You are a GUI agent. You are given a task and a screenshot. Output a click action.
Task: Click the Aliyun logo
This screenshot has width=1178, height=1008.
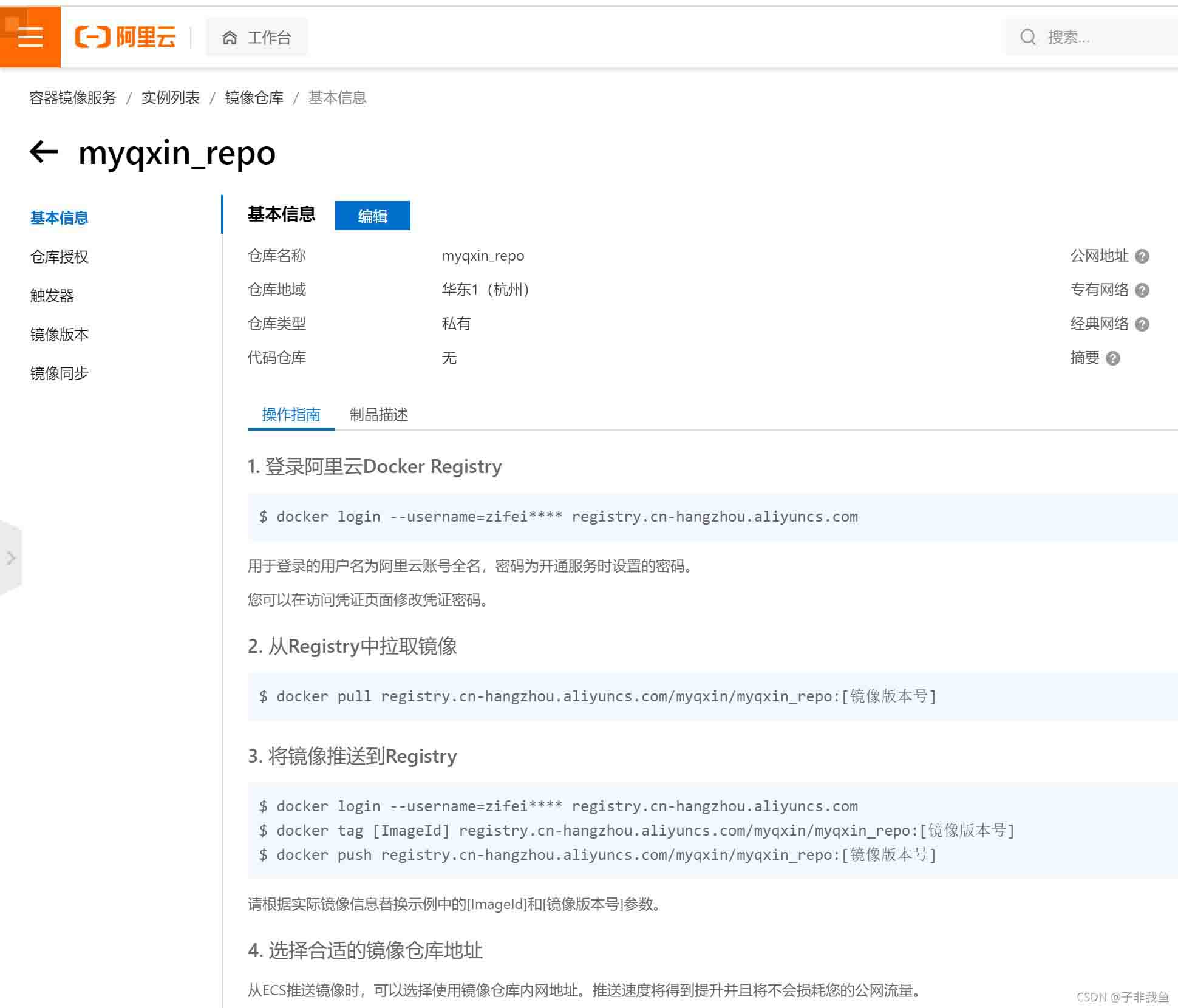(x=125, y=37)
